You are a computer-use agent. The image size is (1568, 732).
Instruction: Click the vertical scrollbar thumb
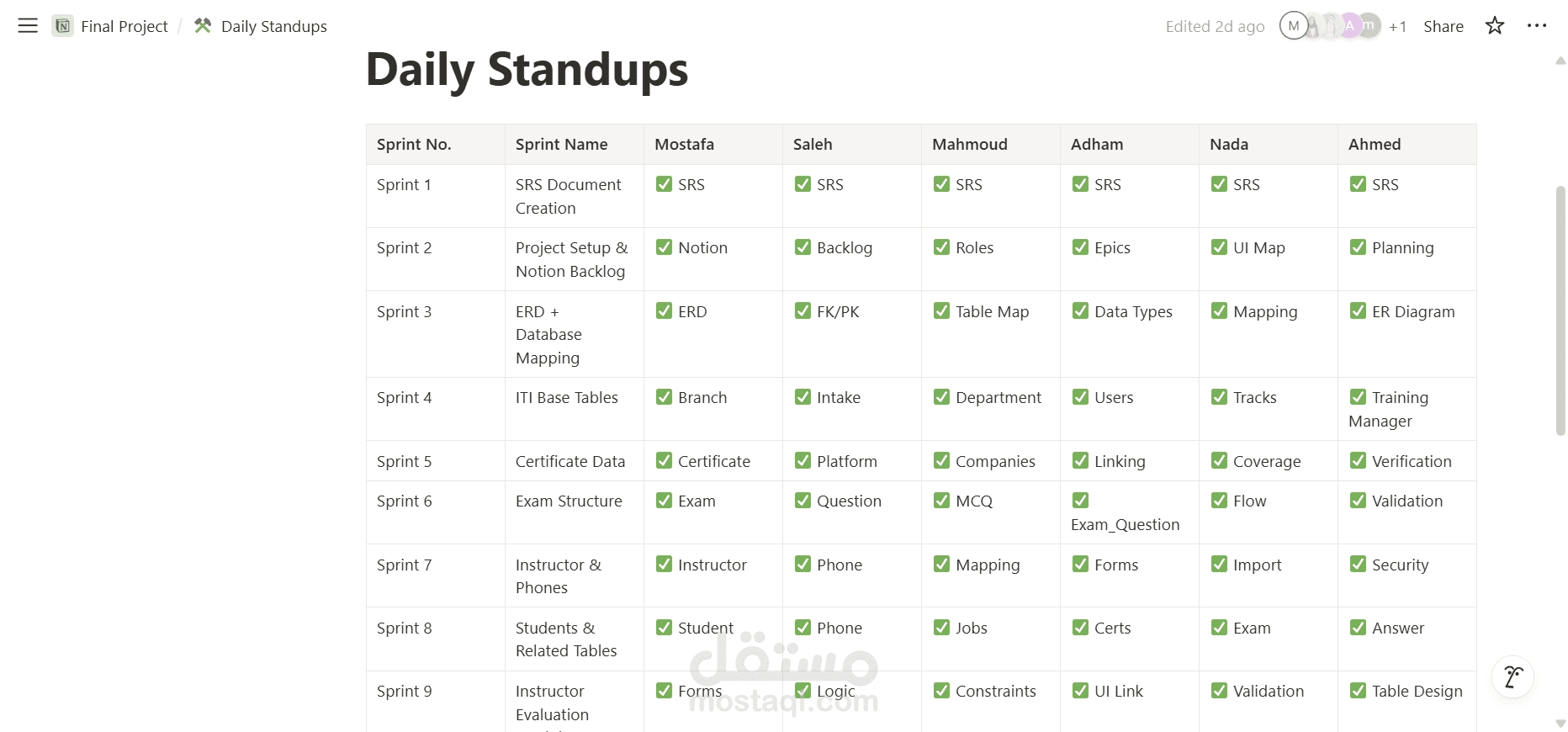(x=1560, y=310)
